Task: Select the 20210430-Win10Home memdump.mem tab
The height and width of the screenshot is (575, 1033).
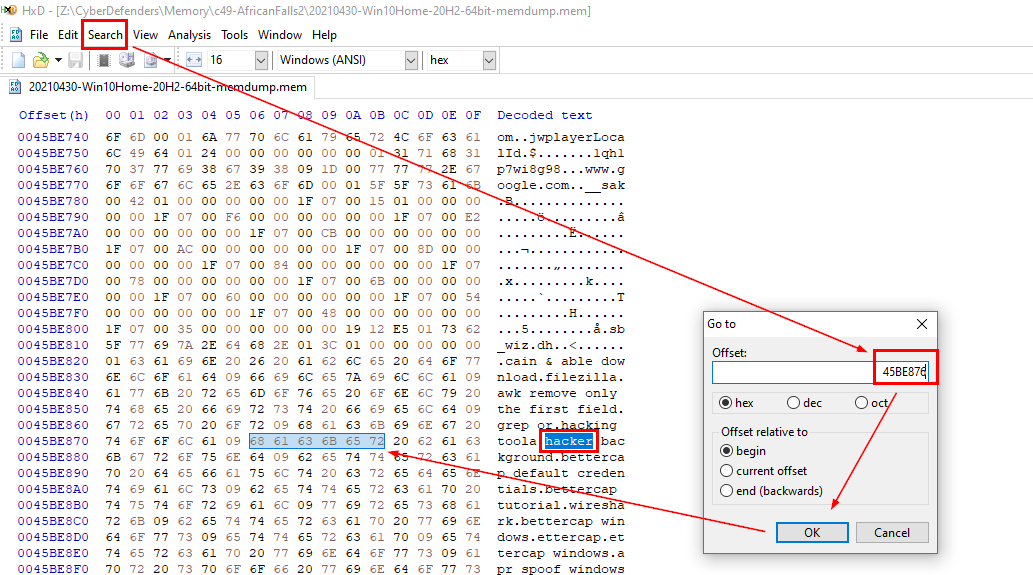Action: coord(158,87)
